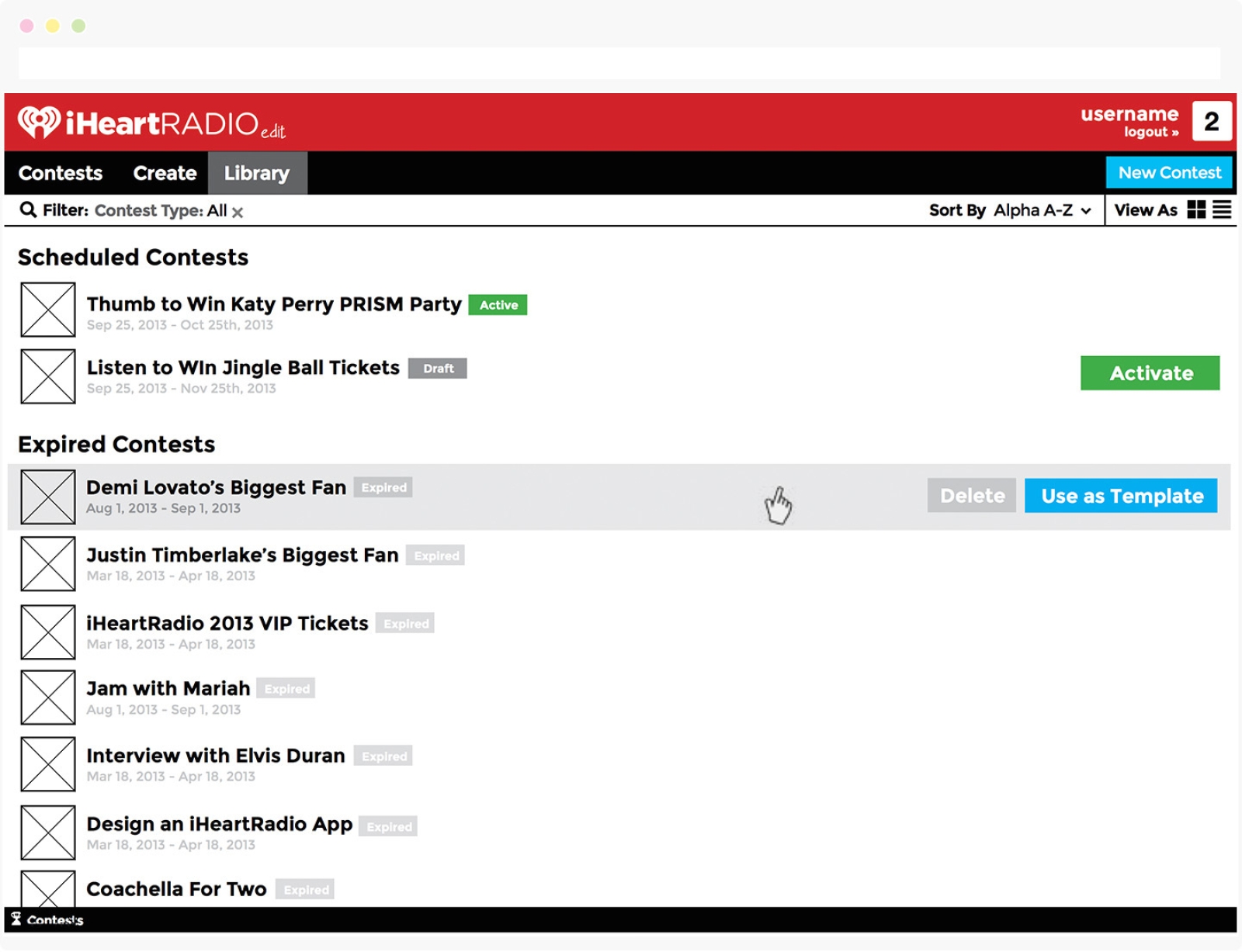1242x952 pixels.
Task: Click the hourglass Contests icon in footer
Action: (x=16, y=919)
